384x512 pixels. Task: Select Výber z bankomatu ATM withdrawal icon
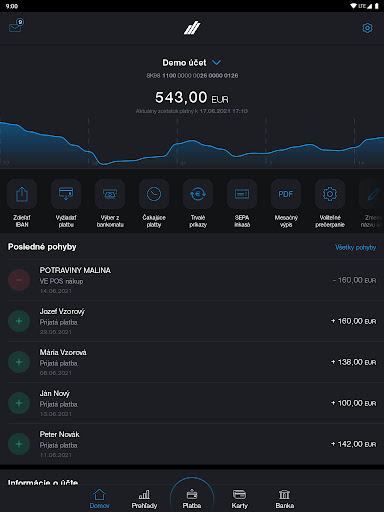pyautogui.click(x=110, y=194)
